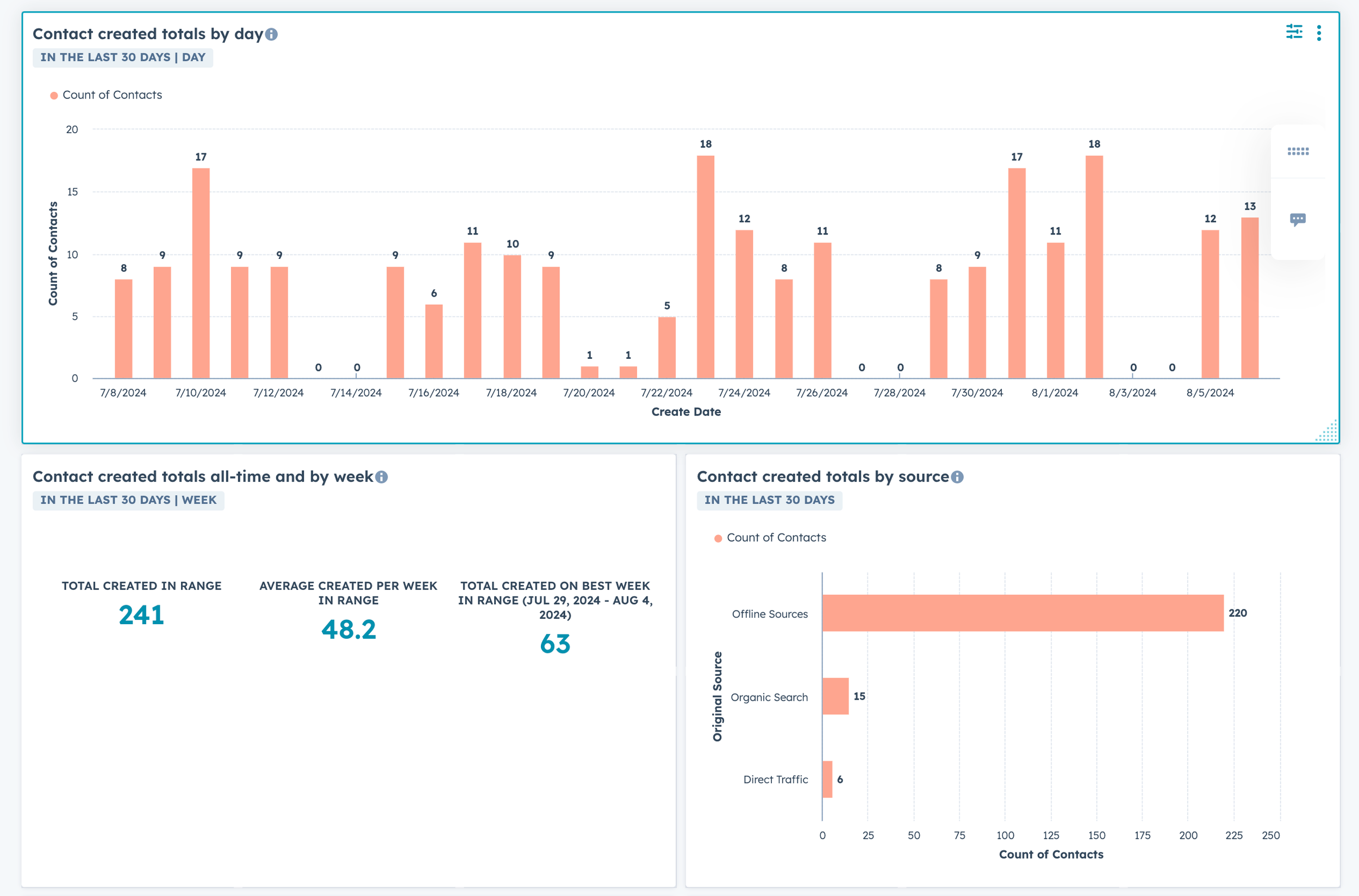Click the IN THE LAST 30 DAYS | DAY badge
The image size is (1359, 896).
(x=123, y=58)
